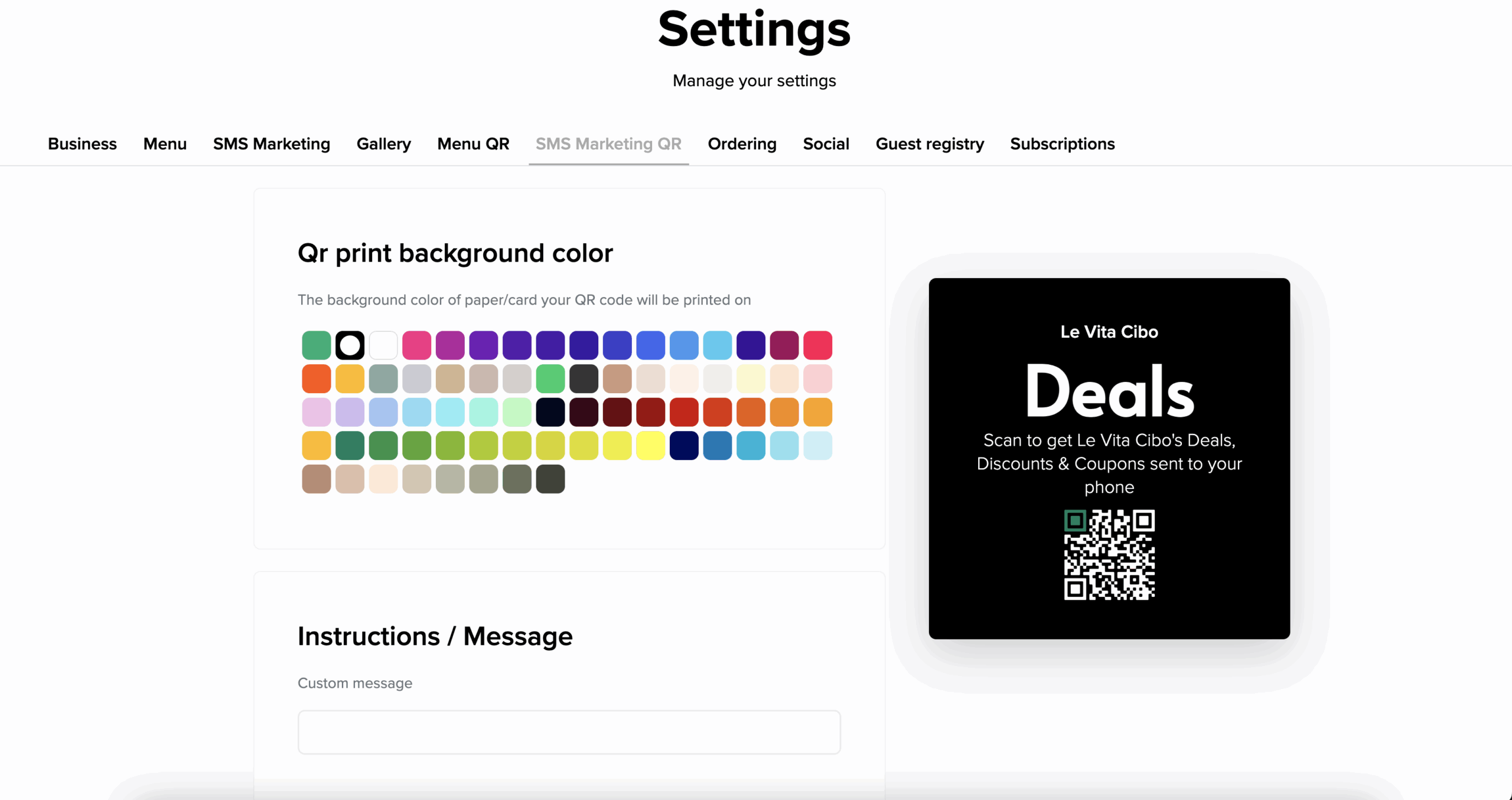The width and height of the screenshot is (1512, 800).
Task: Pick the charcoal gray swatch in second row
Action: [584, 378]
